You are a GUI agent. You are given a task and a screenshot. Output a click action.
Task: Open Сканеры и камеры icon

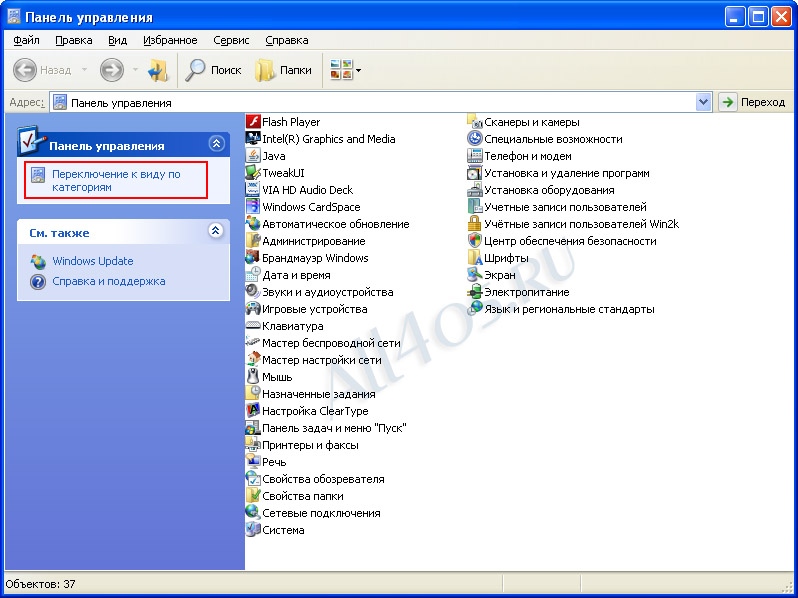pyautogui.click(x=475, y=122)
